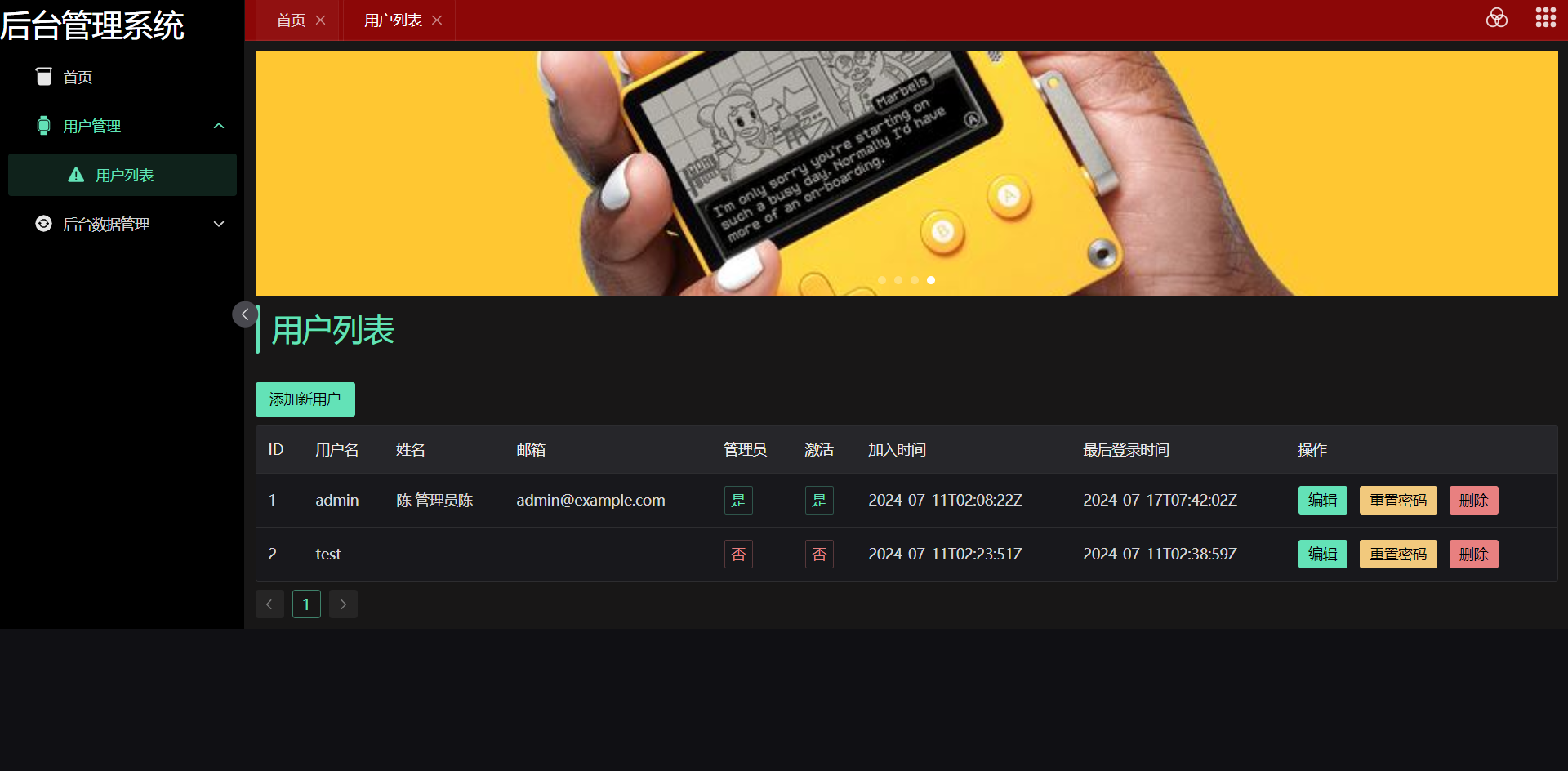Click the 首页 sidebar icon

(x=44, y=77)
